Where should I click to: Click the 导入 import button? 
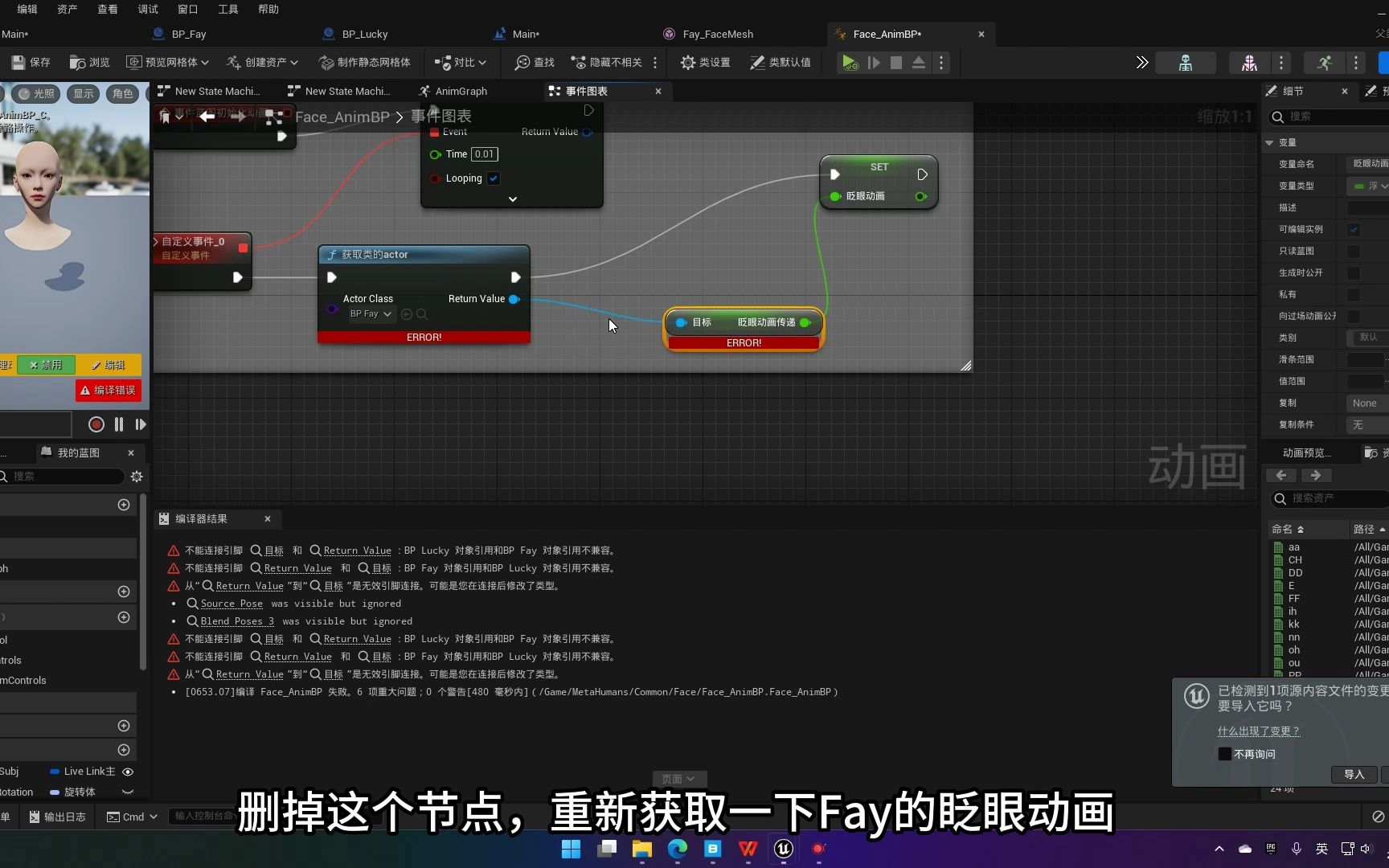click(1354, 774)
